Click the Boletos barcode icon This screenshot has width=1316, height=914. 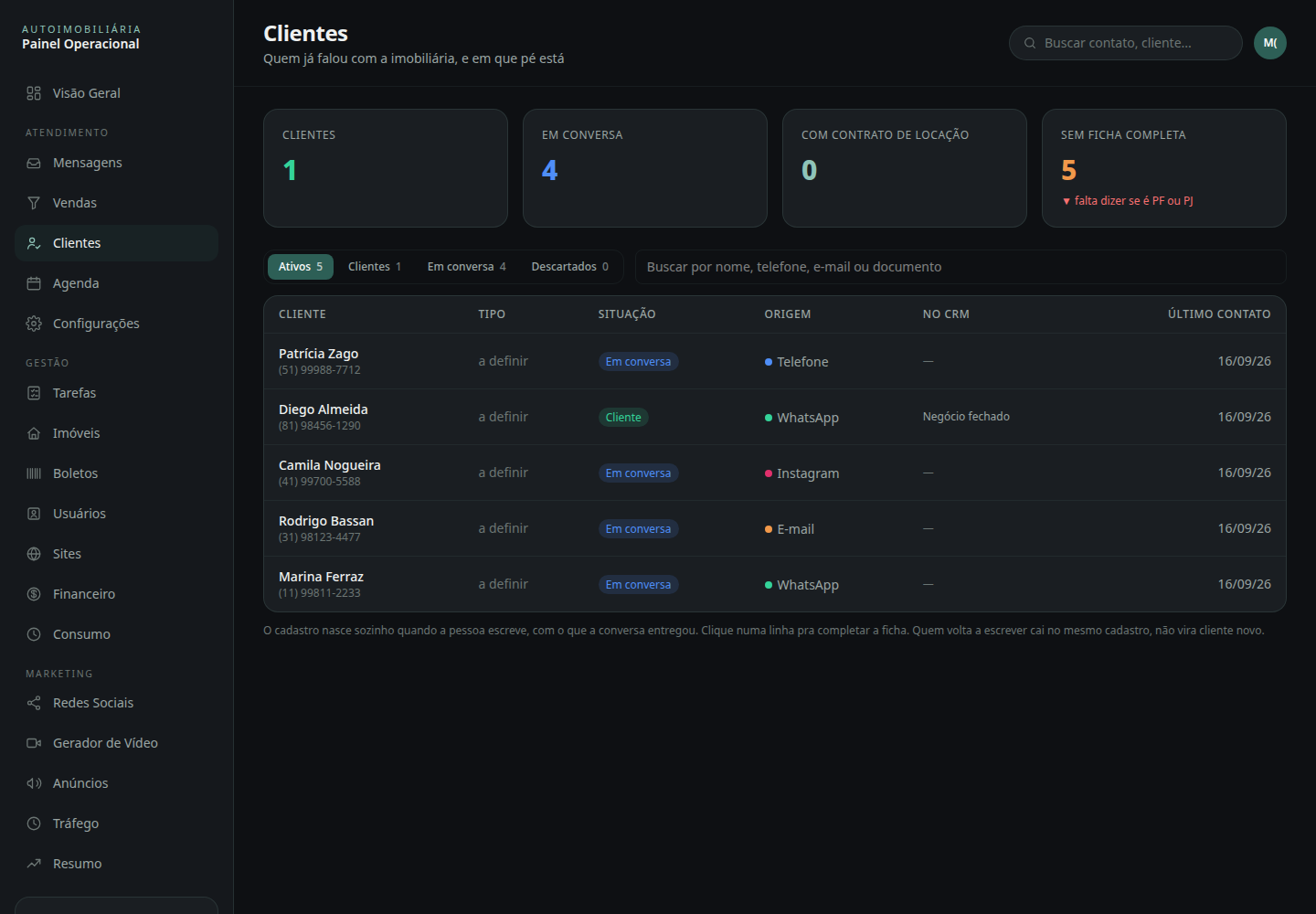click(x=34, y=473)
